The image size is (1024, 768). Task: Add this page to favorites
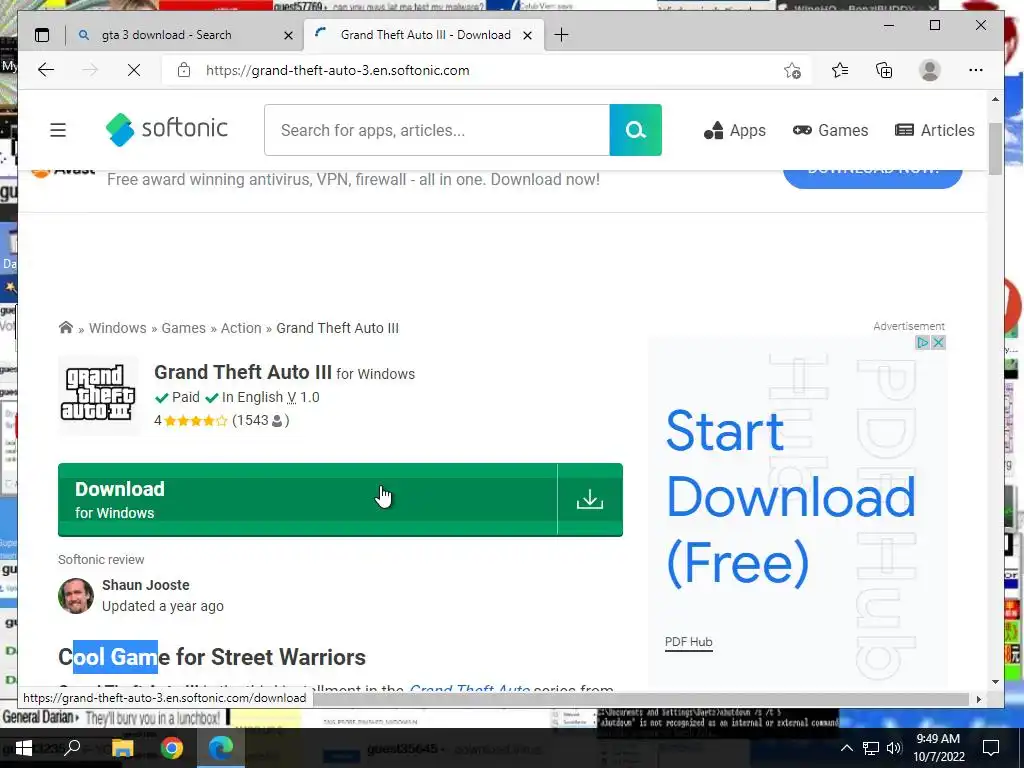[792, 71]
